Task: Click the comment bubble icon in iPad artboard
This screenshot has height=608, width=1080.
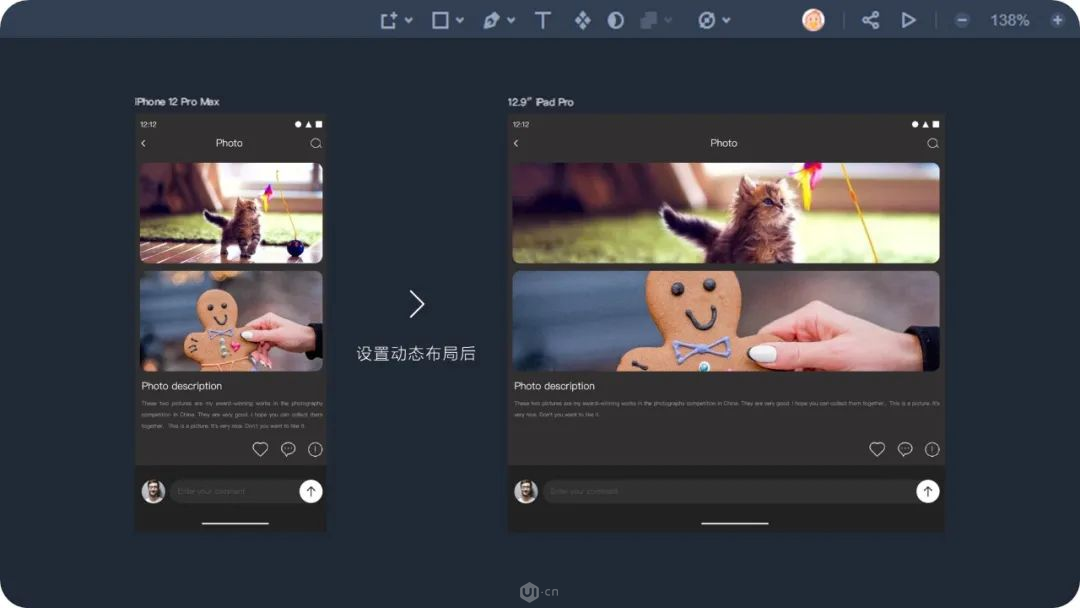Action: click(x=905, y=450)
